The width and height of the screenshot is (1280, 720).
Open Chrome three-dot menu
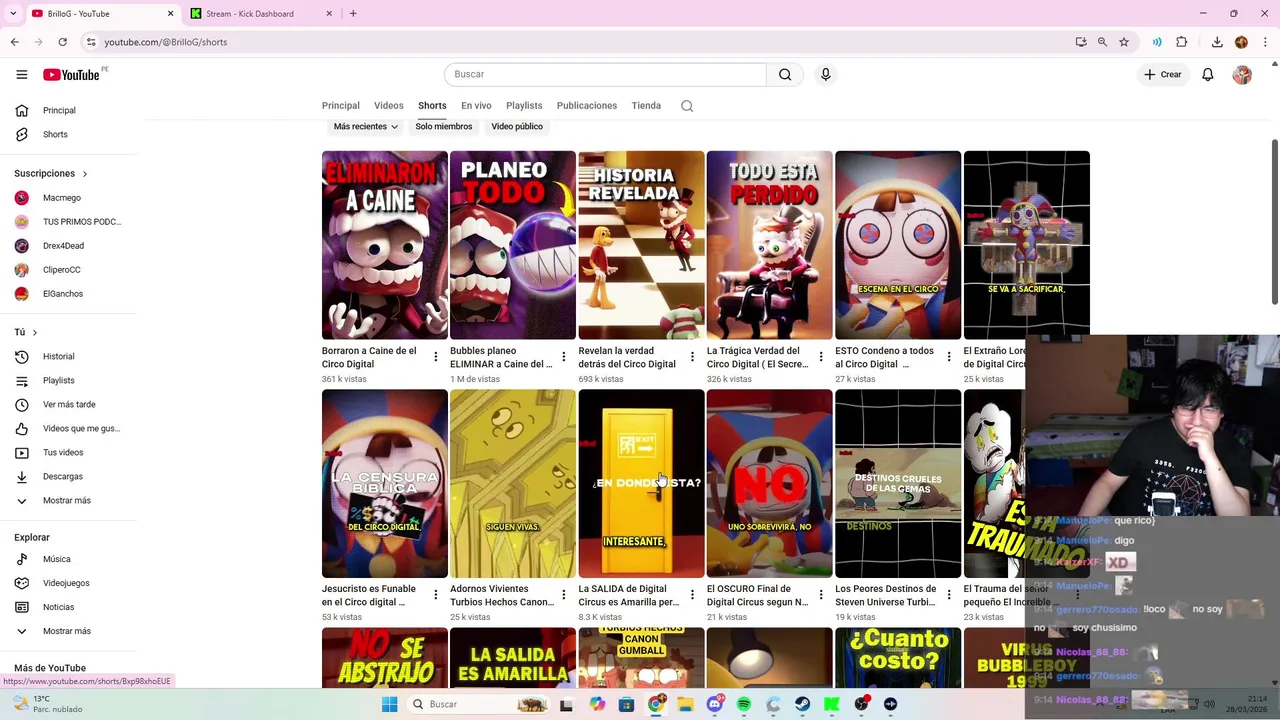pyautogui.click(x=1264, y=42)
